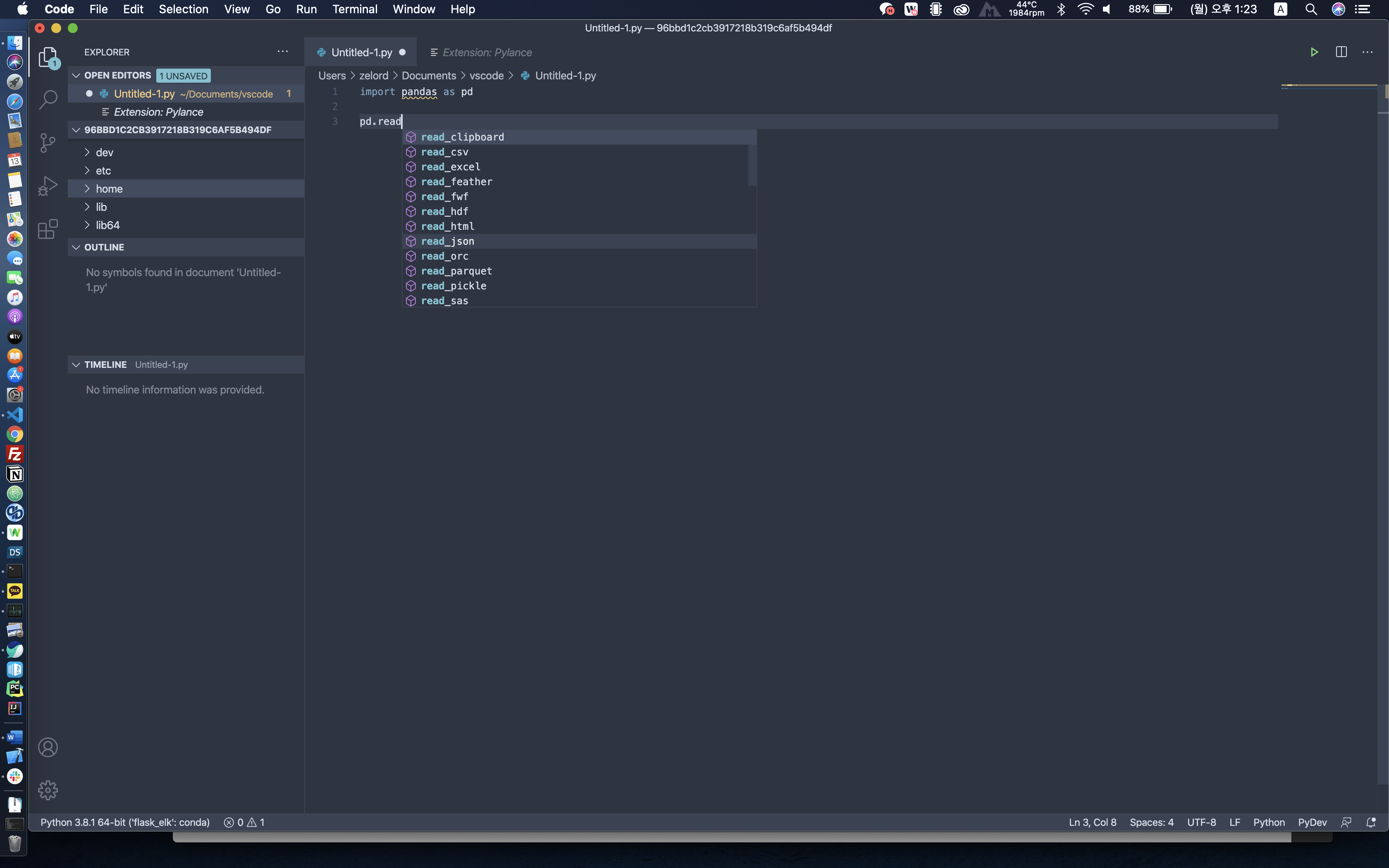The image size is (1389, 868).
Task: Select read_csv from the suggestion list
Action: pyautogui.click(x=445, y=152)
